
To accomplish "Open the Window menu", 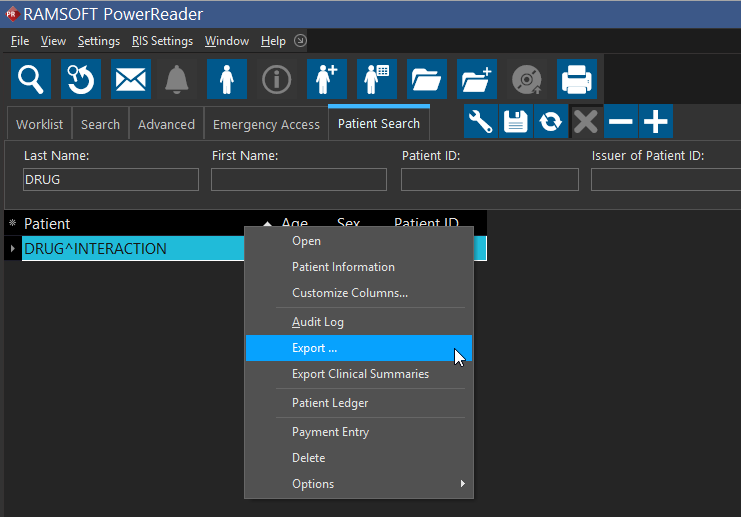I will tap(227, 41).
